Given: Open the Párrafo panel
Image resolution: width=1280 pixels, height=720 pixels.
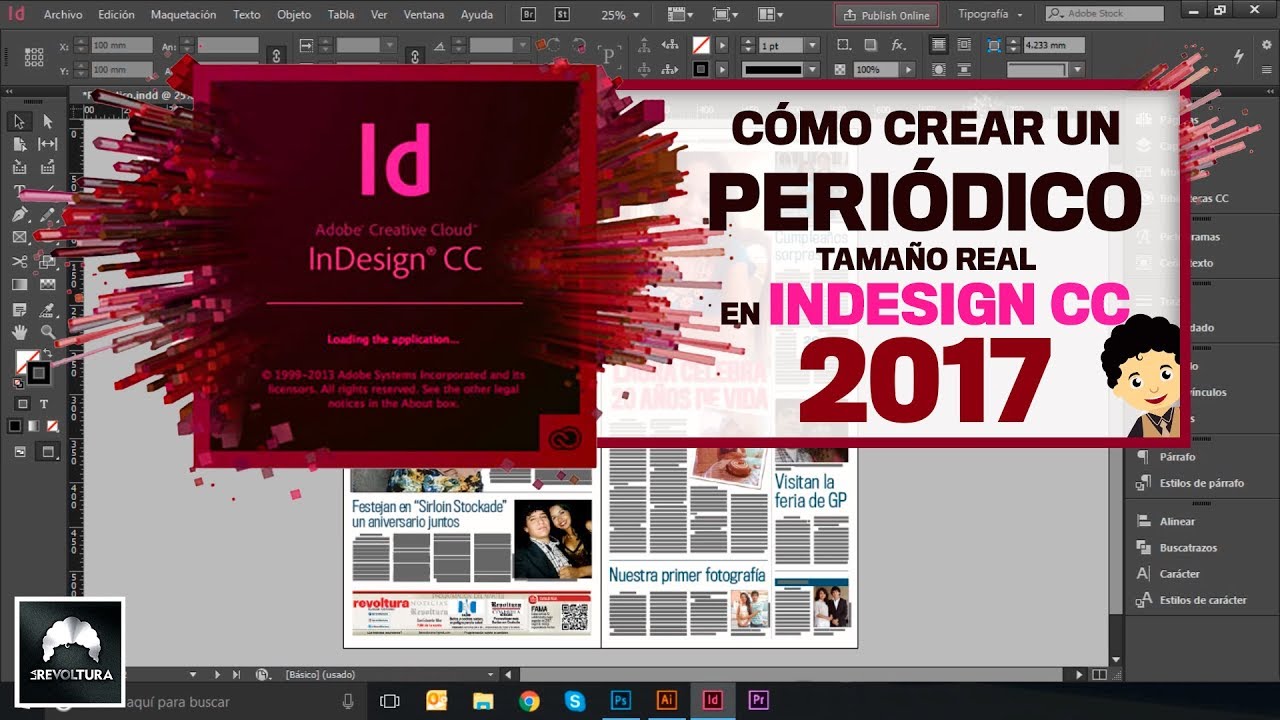Looking at the screenshot, I should pyautogui.click(x=1177, y=457).
